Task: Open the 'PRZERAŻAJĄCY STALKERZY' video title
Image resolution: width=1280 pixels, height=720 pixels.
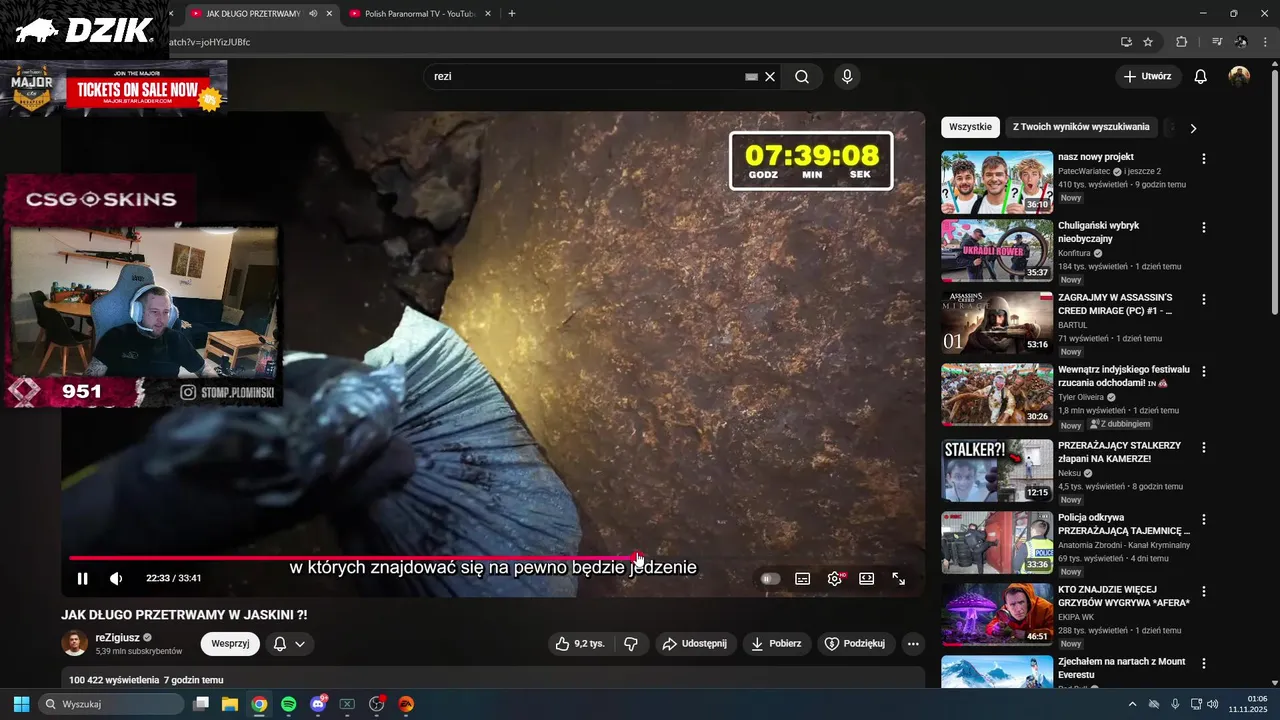Action: click(1119, 452)
